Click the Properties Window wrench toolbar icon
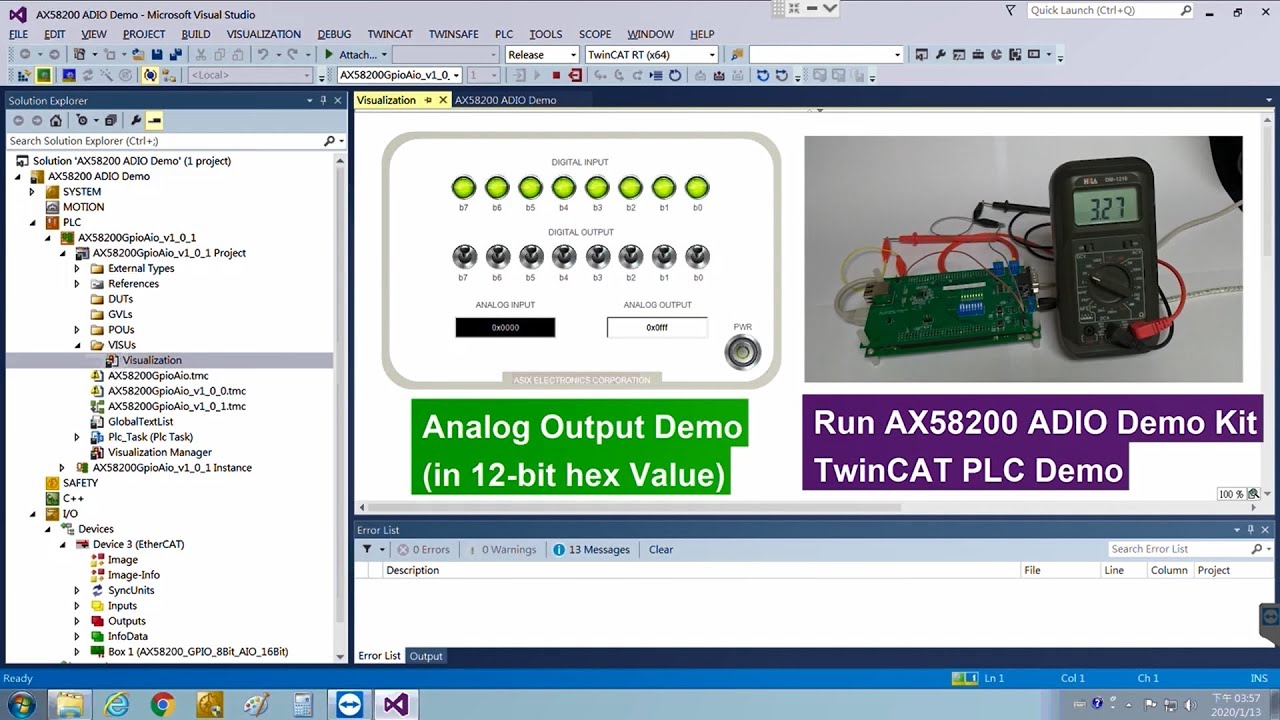 click(x=940, y=54)
